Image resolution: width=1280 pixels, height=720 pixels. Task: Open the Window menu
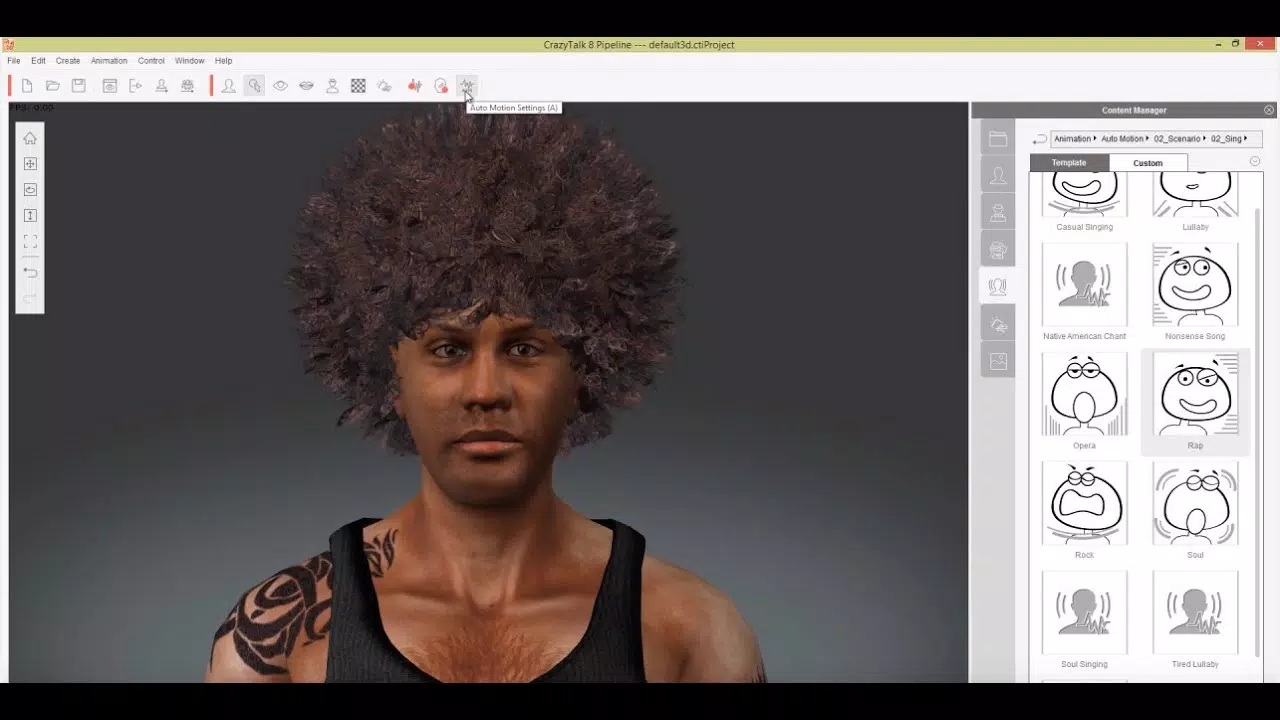point(190,61)
